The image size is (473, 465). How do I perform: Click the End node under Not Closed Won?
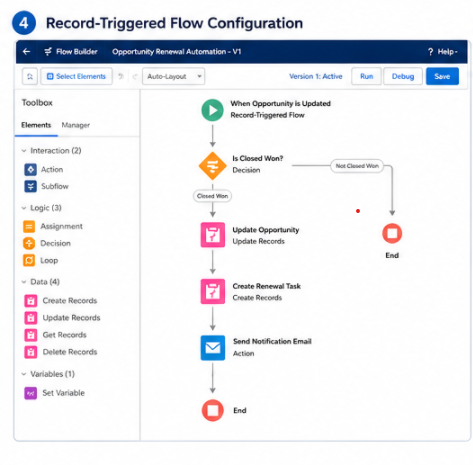click(x=392, y=233)
